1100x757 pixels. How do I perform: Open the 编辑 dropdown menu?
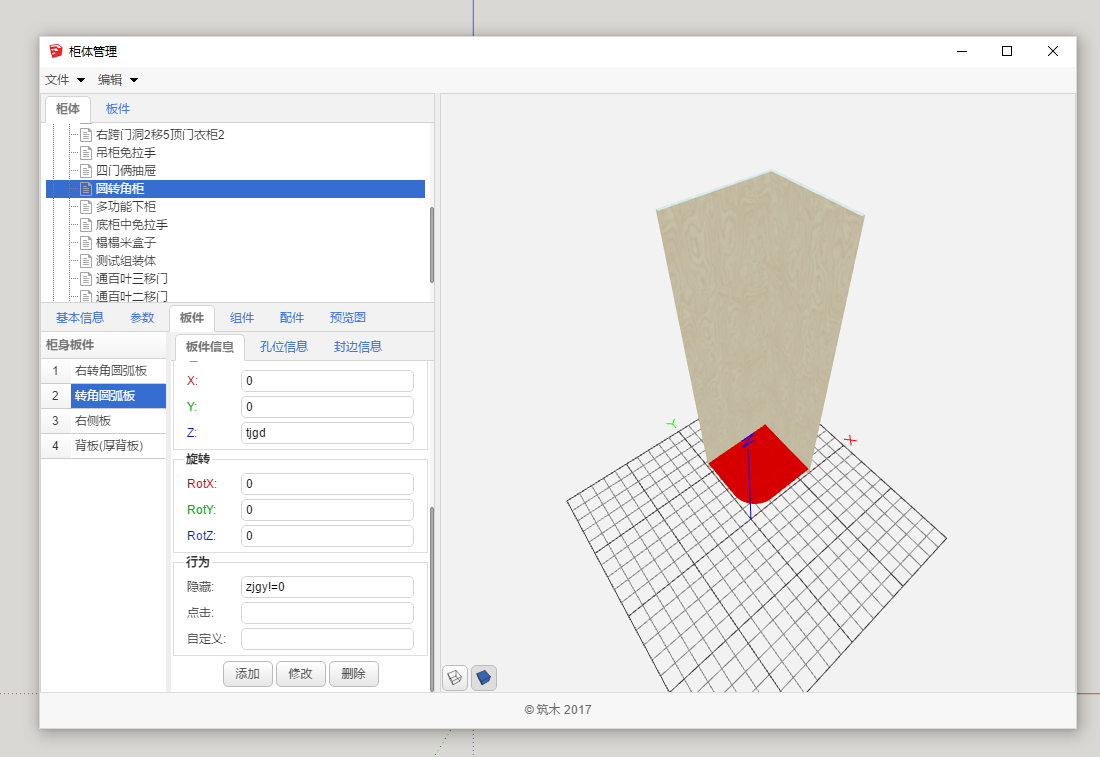click(x=118, y=80)
